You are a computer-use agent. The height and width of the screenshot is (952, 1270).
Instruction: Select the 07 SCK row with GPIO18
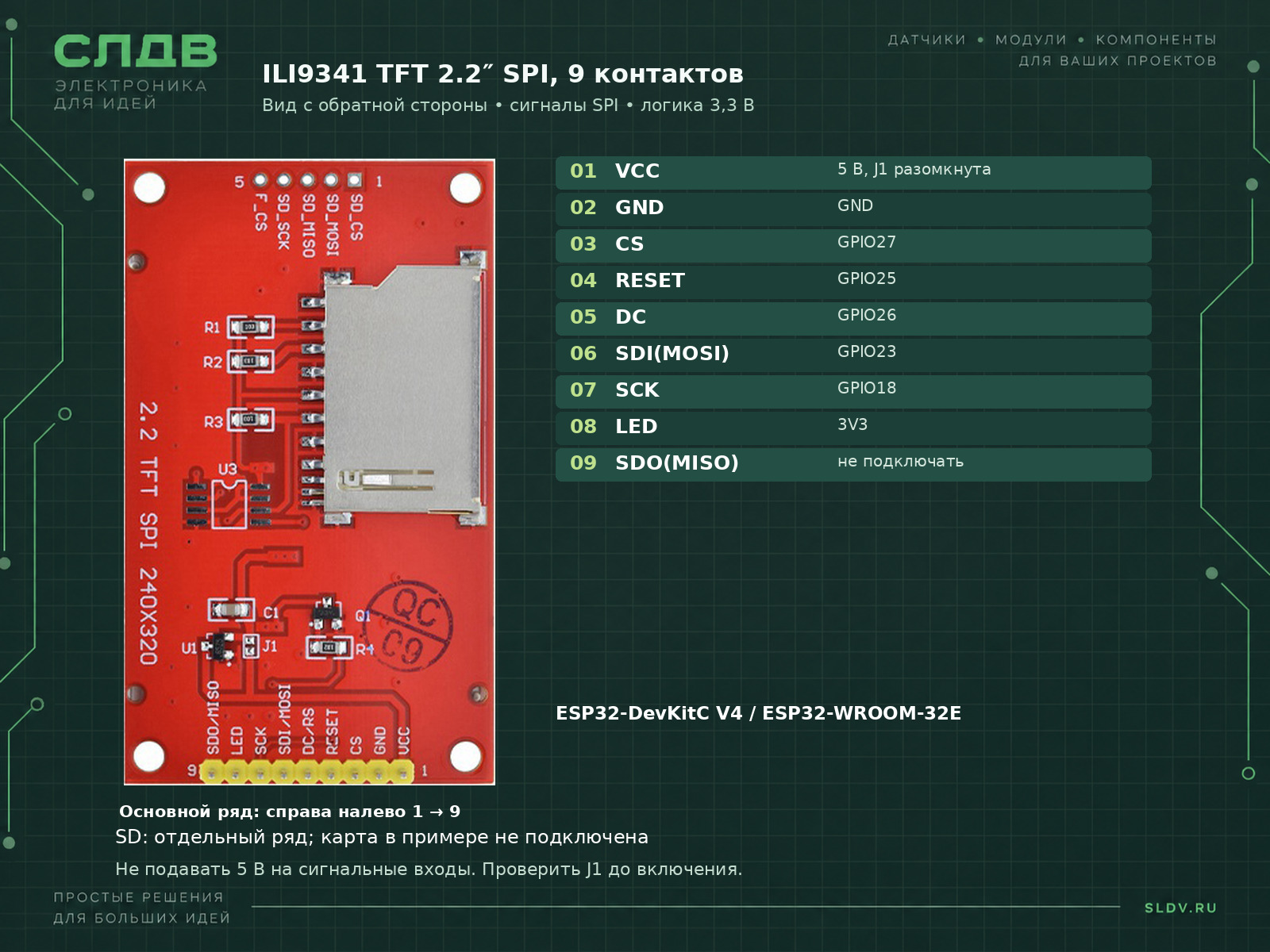pyautogui.click(x=853, y=391)
